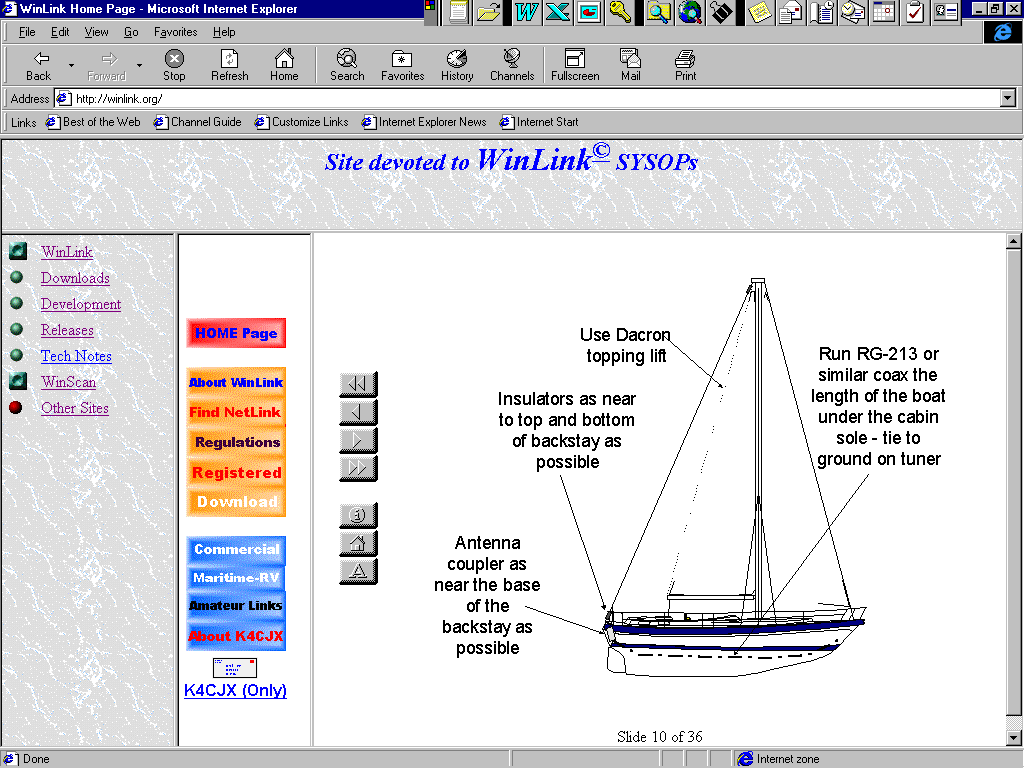The height and width of the screenshot is (768, 1024).
Task: Open the Development sidebar link
Action: (81, 304)
